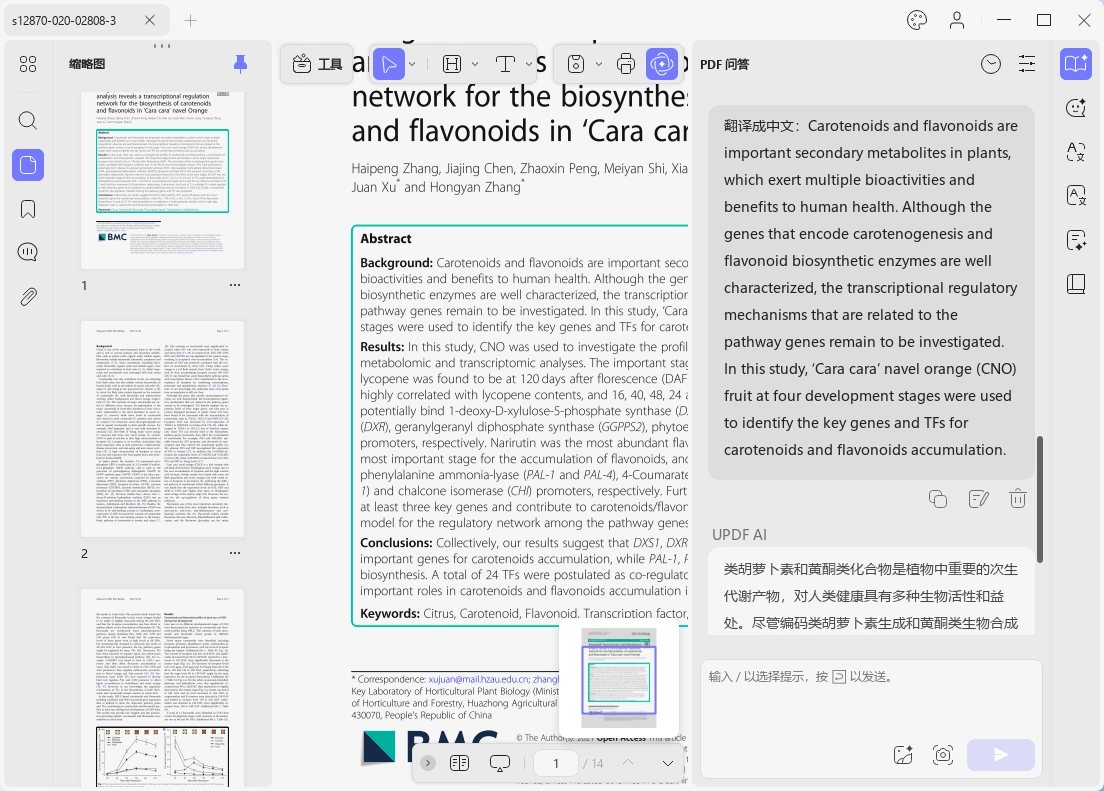
Task: Take a screenshot for AI chat
Action: pos(943,755)
